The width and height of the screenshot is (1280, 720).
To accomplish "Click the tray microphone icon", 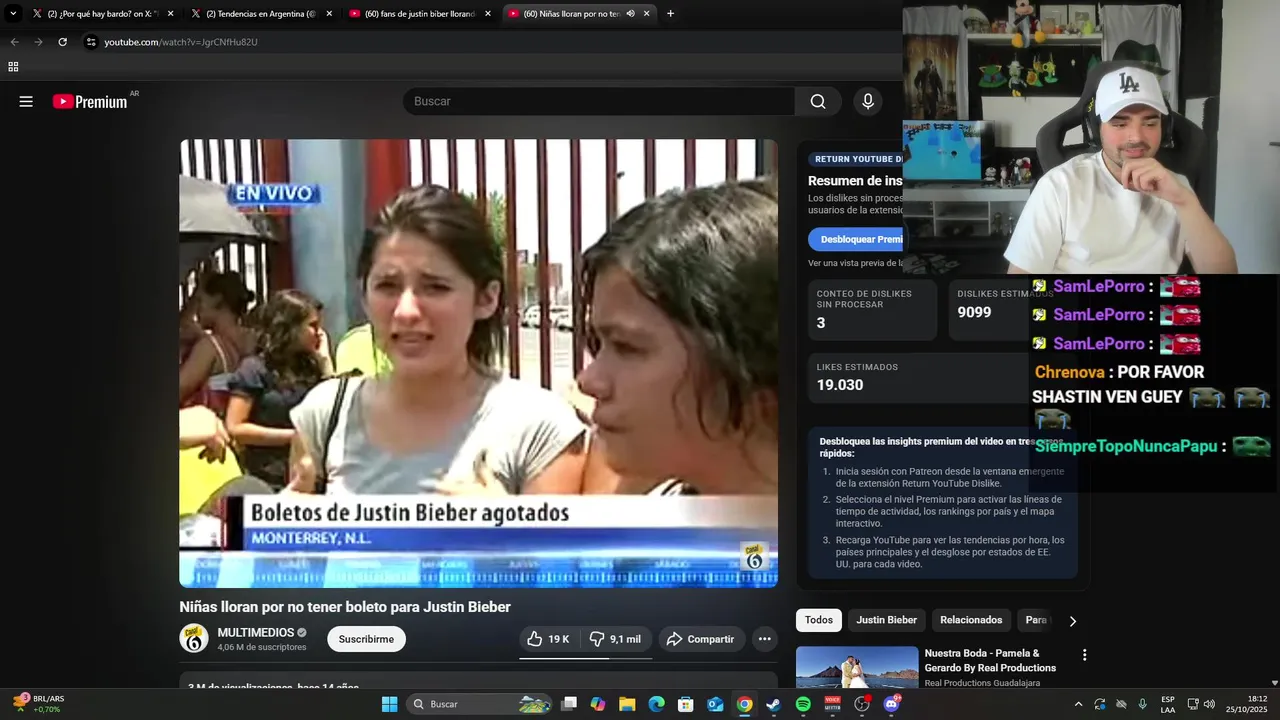I will pyautogui.click(x=1142, y=704).
